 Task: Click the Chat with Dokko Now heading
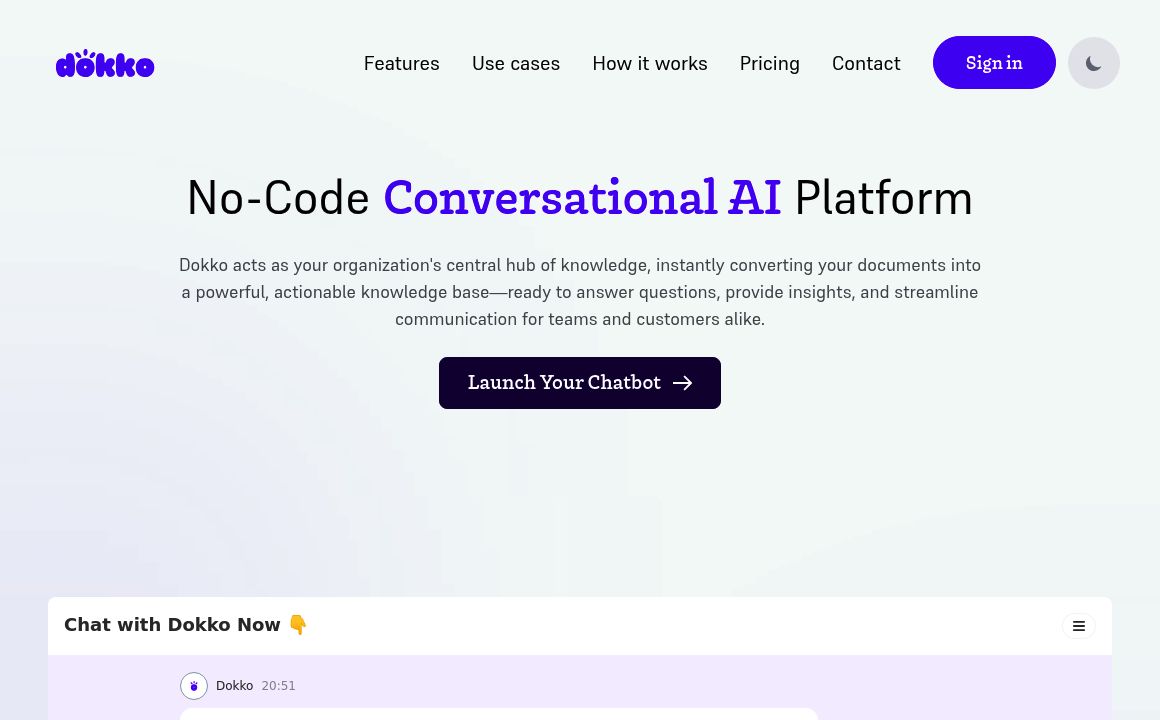pos(172,625)
